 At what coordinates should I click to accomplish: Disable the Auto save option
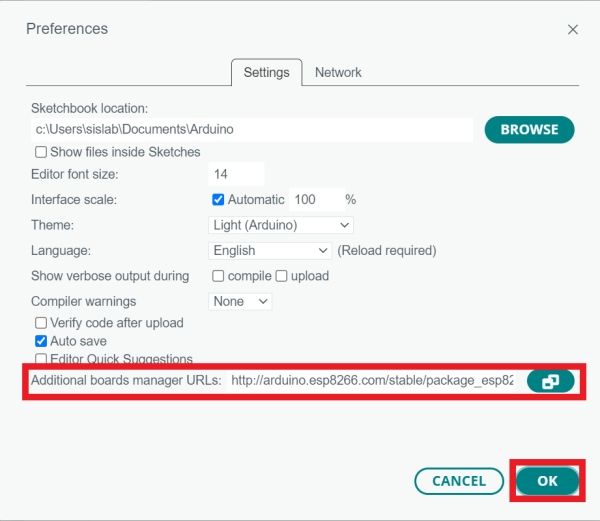(41, 341)
